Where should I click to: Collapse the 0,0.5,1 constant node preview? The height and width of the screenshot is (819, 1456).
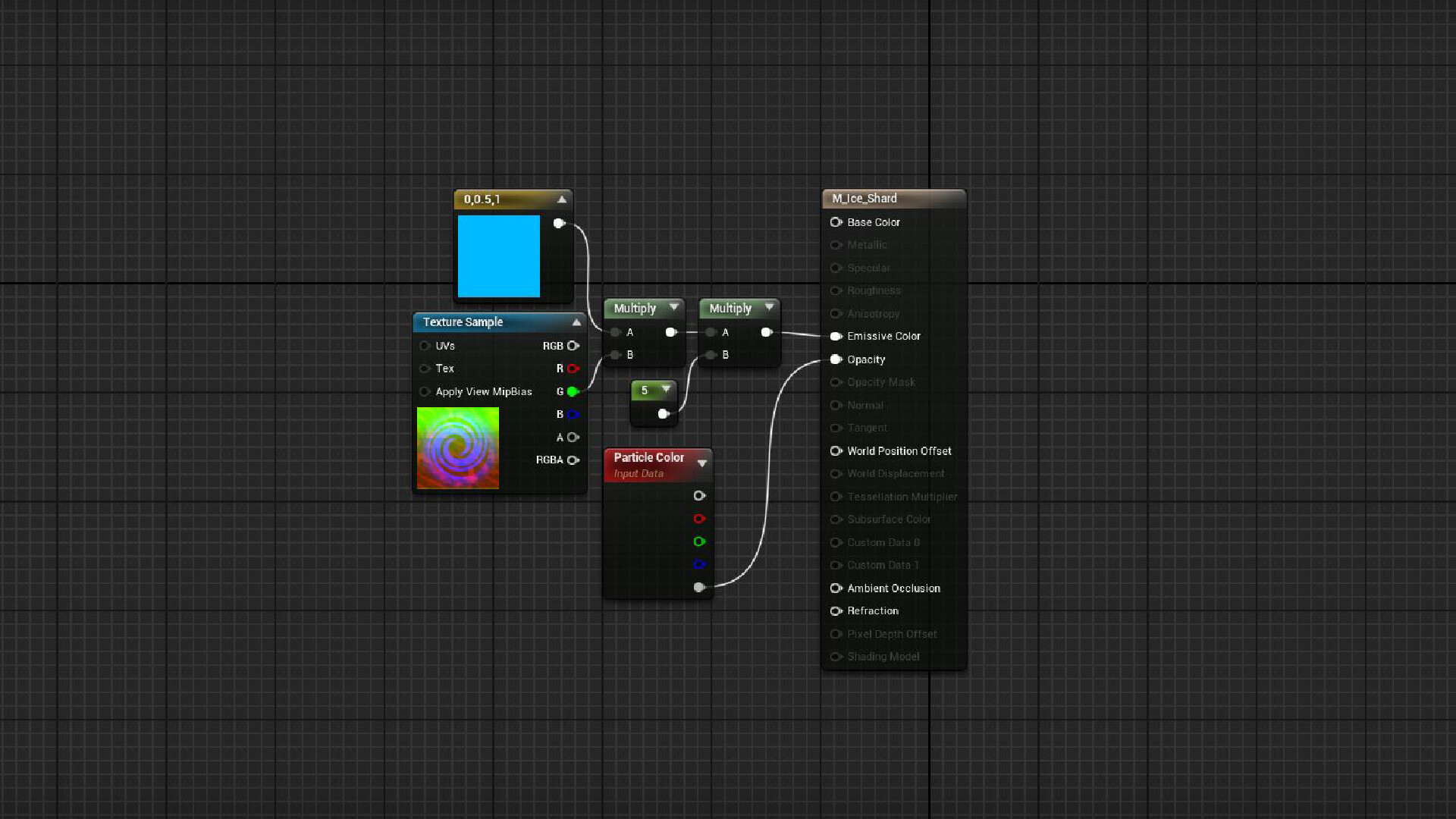coord(562,199)
